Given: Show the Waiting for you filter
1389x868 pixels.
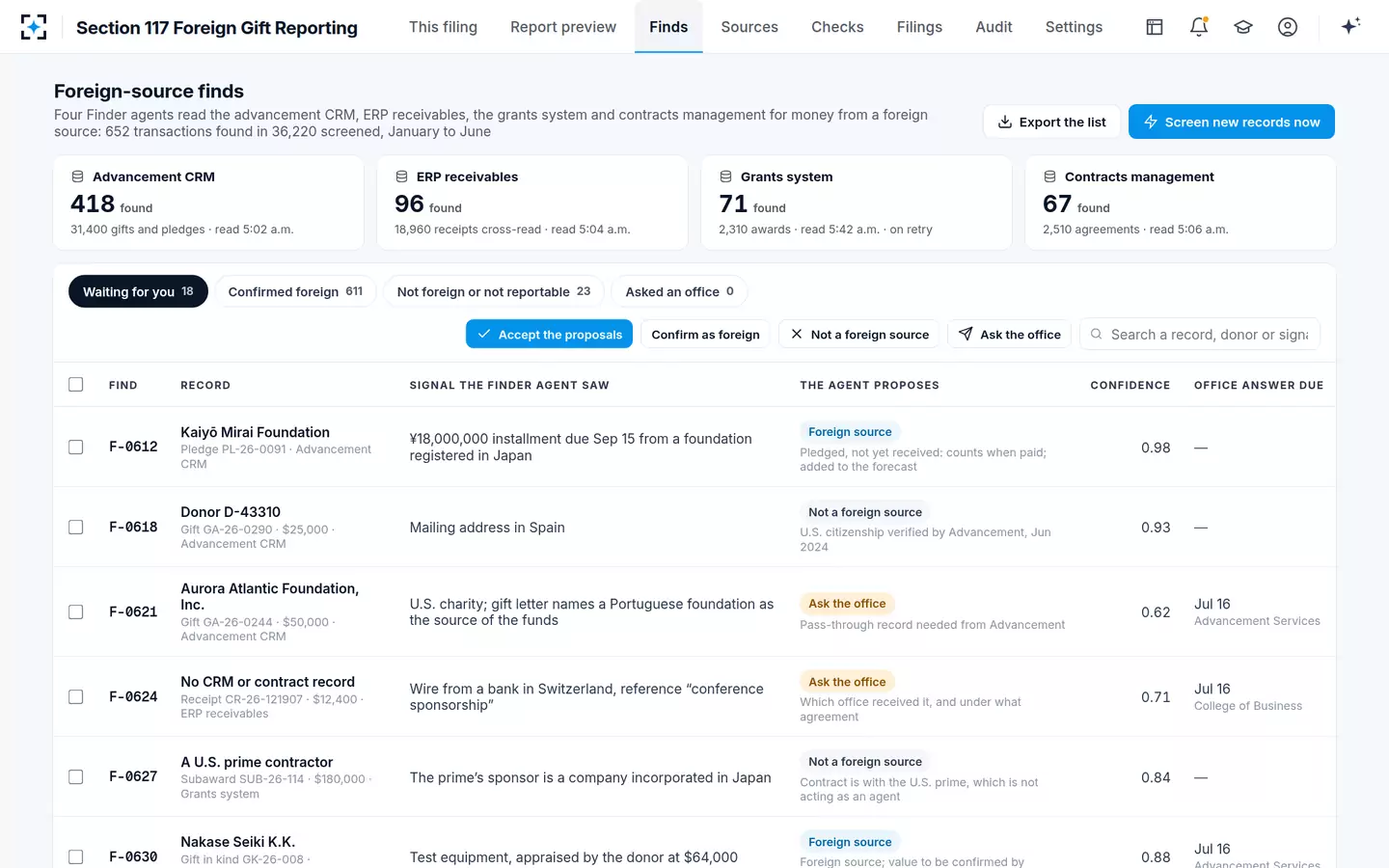Looking at the screenshot, I should tap(138, 291).
